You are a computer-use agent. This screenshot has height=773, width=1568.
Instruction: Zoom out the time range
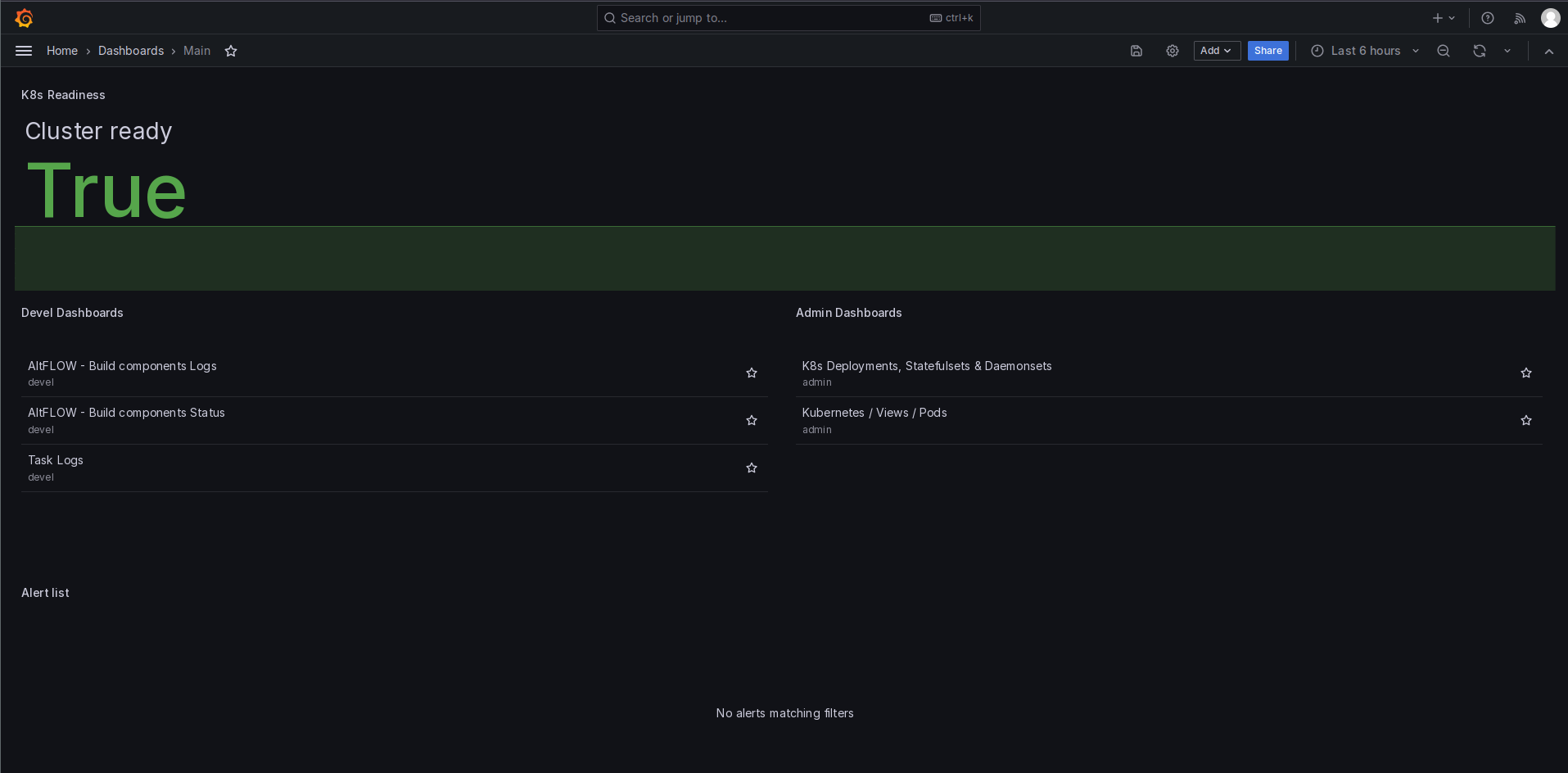point(1444,51)
